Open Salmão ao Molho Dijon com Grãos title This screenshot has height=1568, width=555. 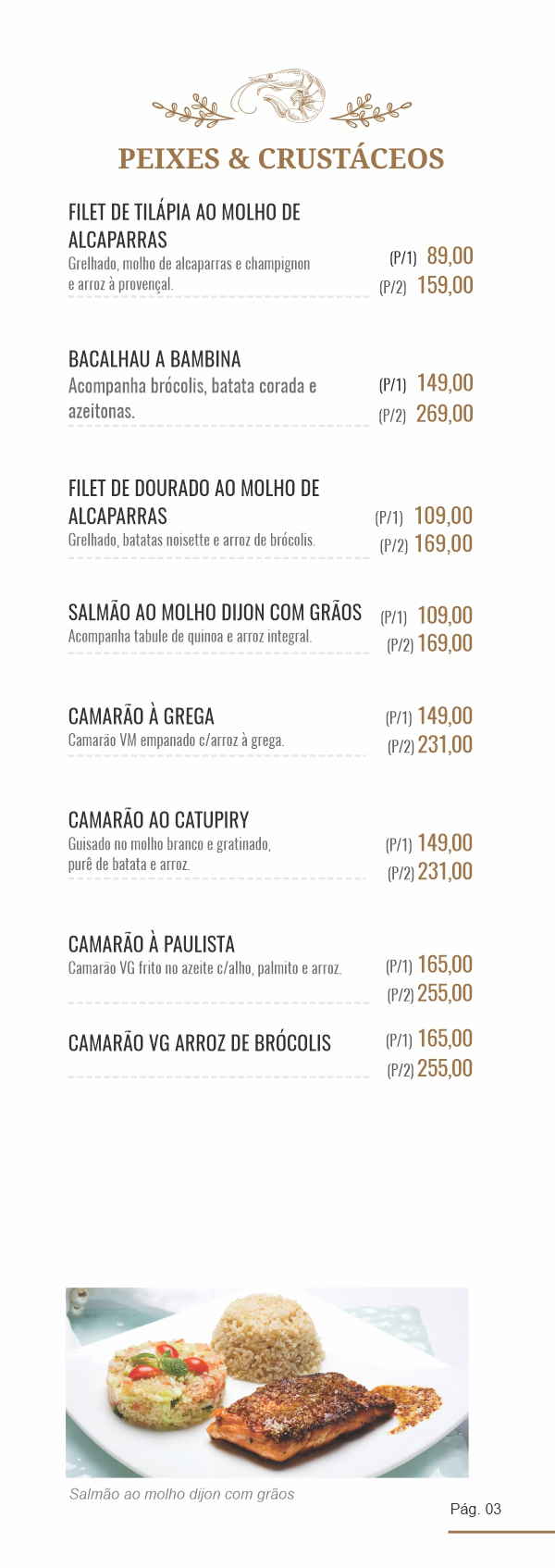(x=215, y=612)
